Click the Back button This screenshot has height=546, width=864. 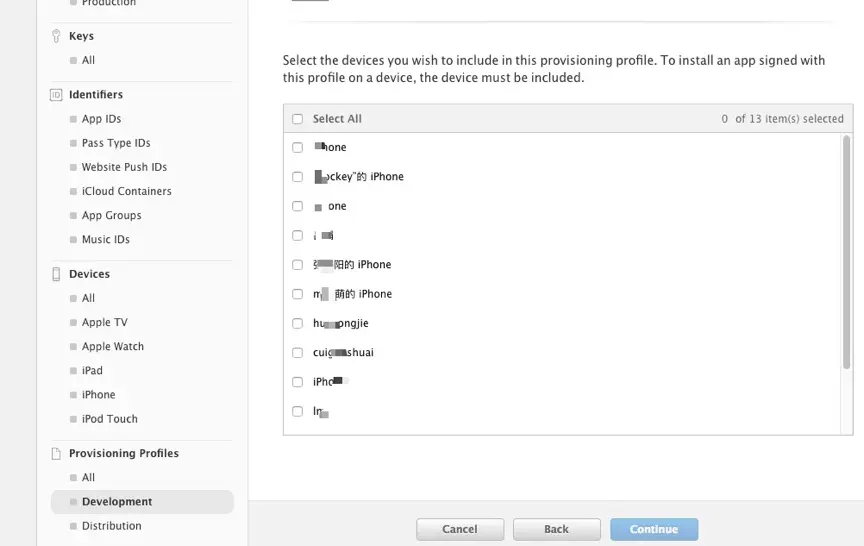pyautogui.click(x=557, y=529)
